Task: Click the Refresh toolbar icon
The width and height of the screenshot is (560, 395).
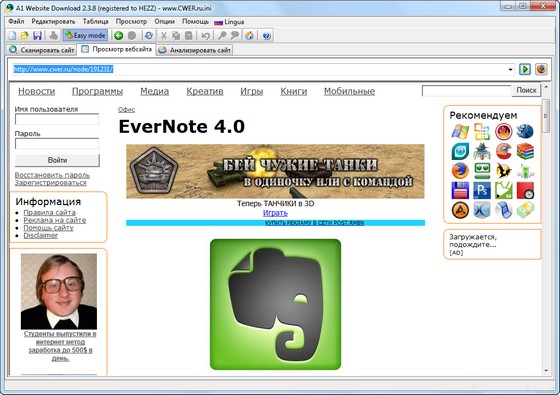Action: (149, 35)
